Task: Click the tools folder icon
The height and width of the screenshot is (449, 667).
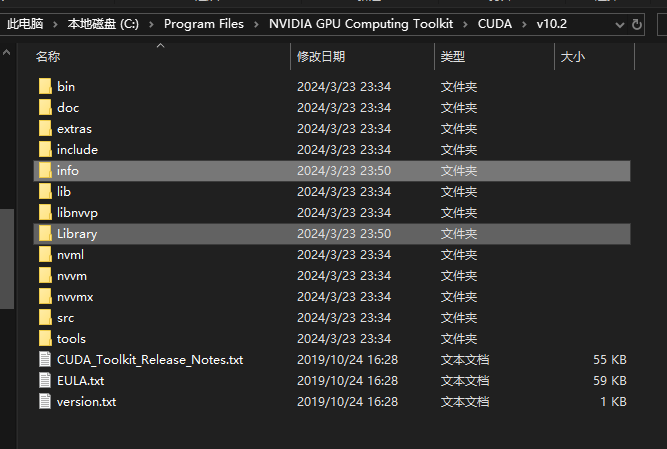Action: click(x=45, y=338)
